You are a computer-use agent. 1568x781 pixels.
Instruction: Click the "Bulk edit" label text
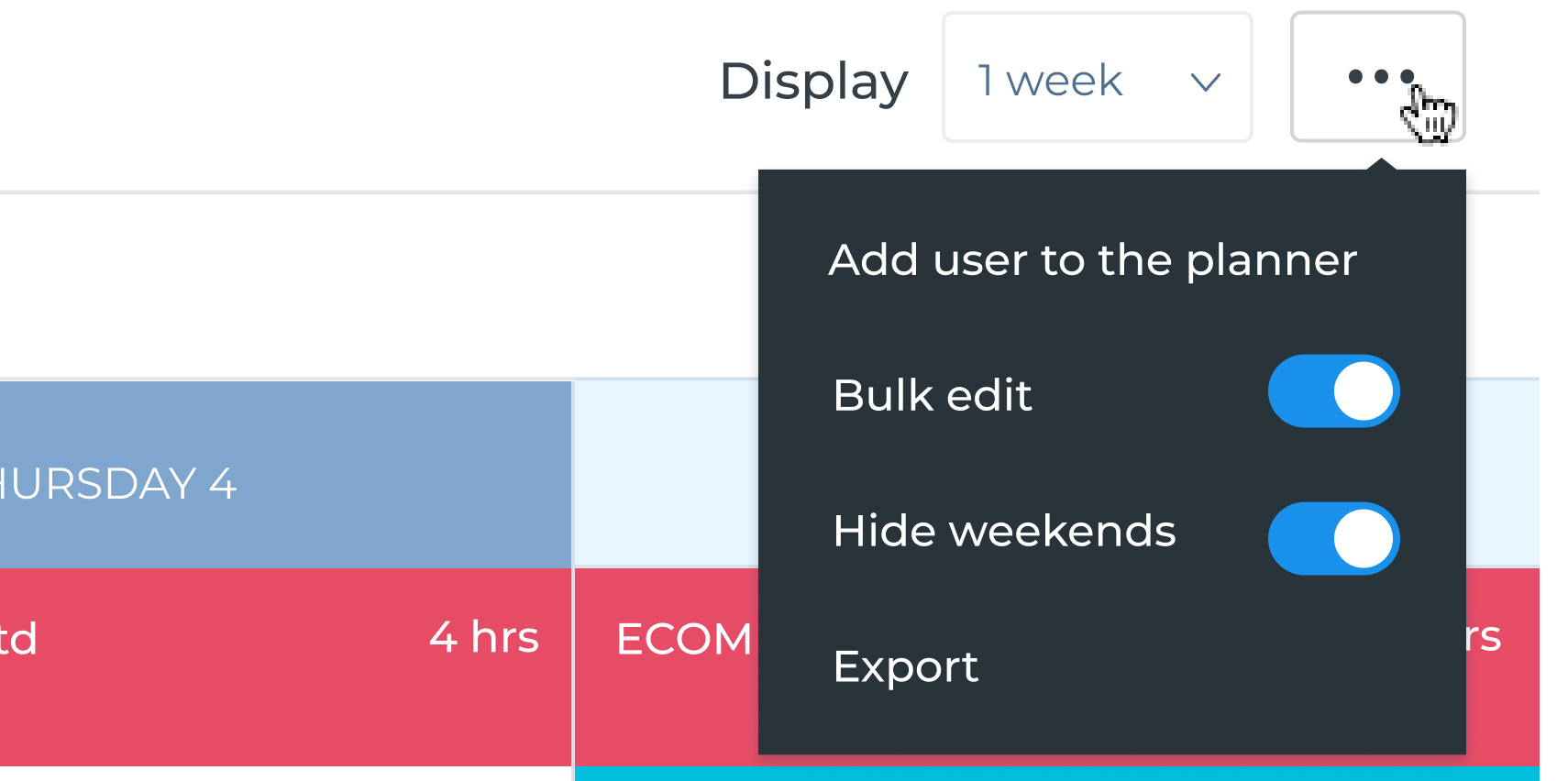pyautogui.click(x=932, y=396)
